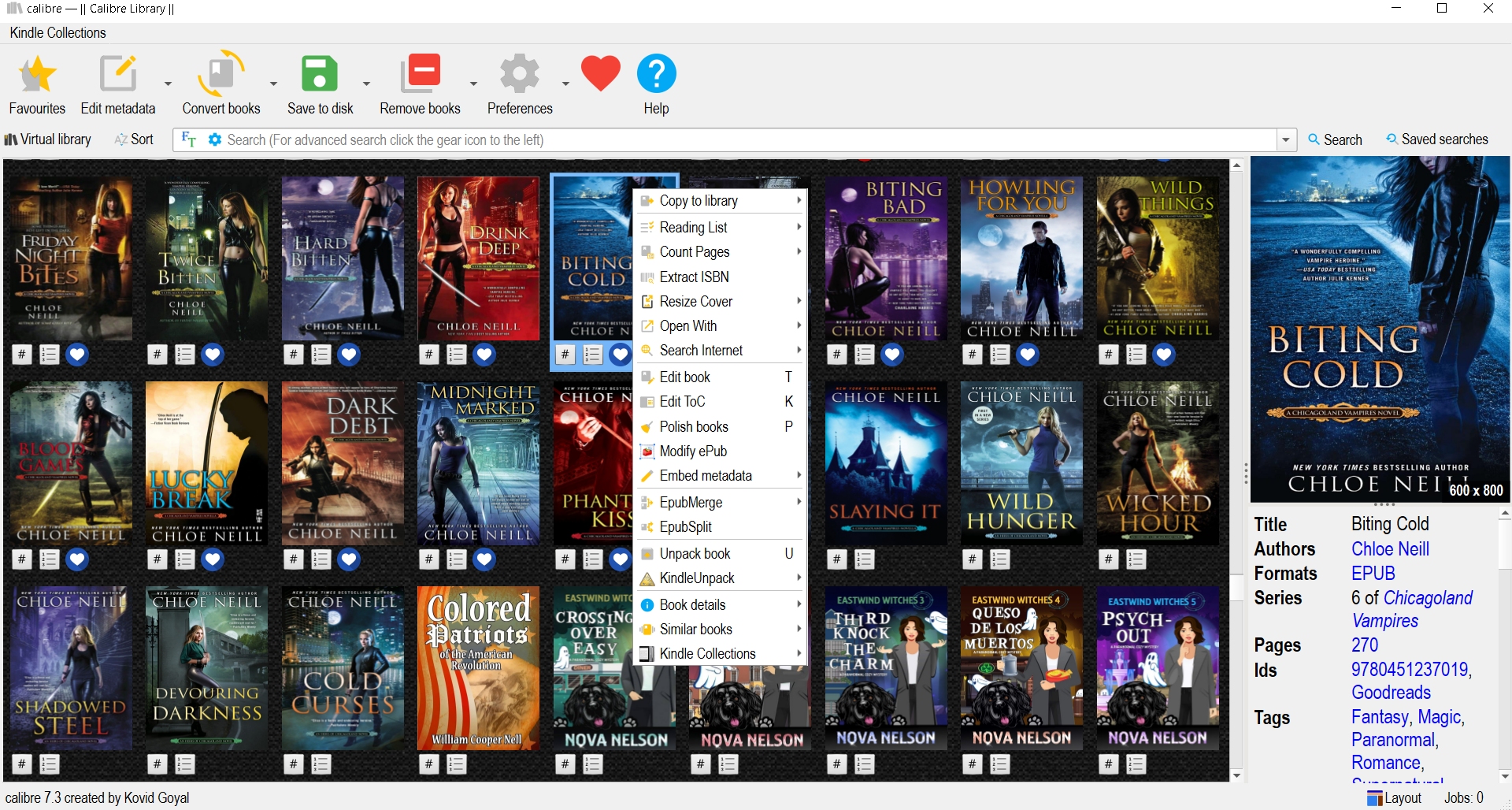The height and width of the screenshot is (810, 1512).
Task: Open the Layout button in status bar
Action: tap(1394, 798)
